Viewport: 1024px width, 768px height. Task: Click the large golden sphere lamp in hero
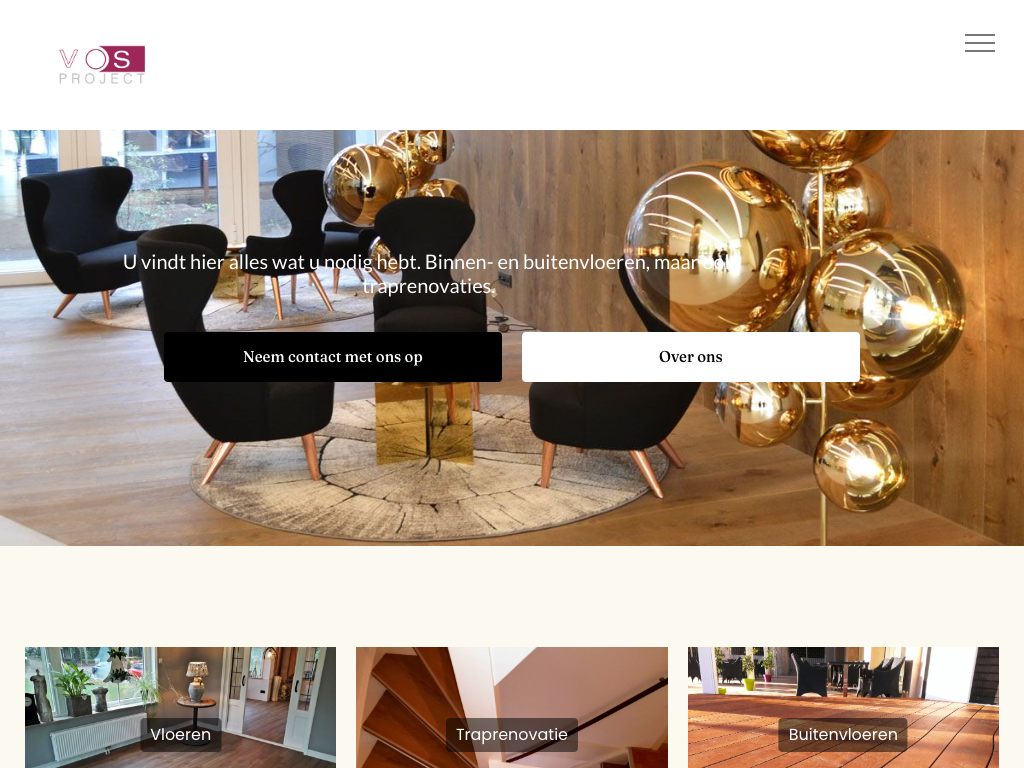click(x=718, y=245)
